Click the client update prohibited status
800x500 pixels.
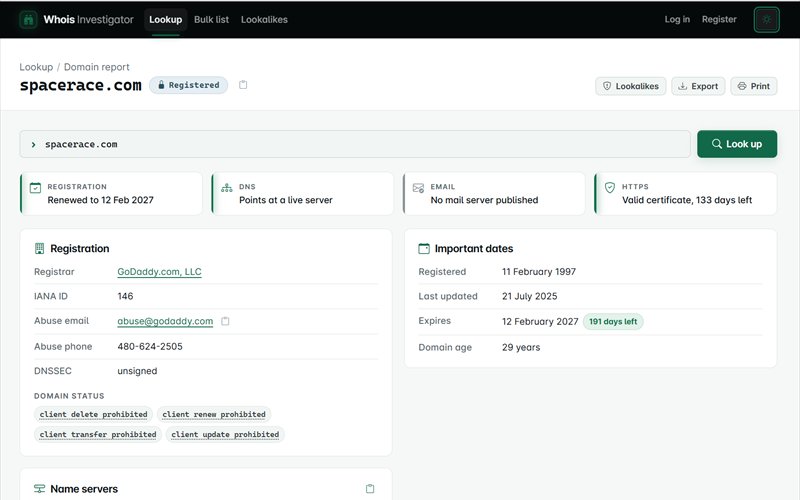(x=225, y=434)
